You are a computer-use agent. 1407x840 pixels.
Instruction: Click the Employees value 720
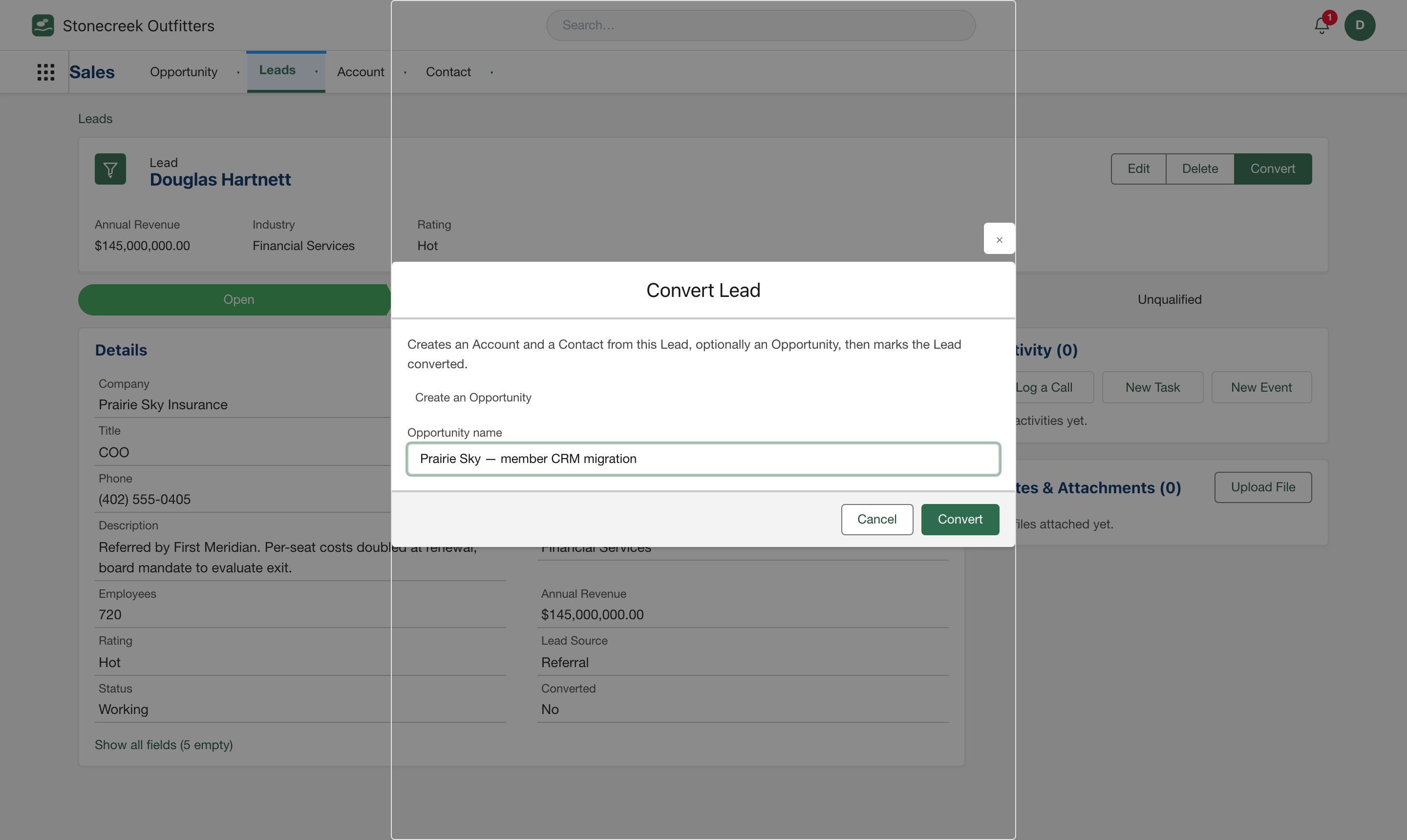click(x=110, y=615)
